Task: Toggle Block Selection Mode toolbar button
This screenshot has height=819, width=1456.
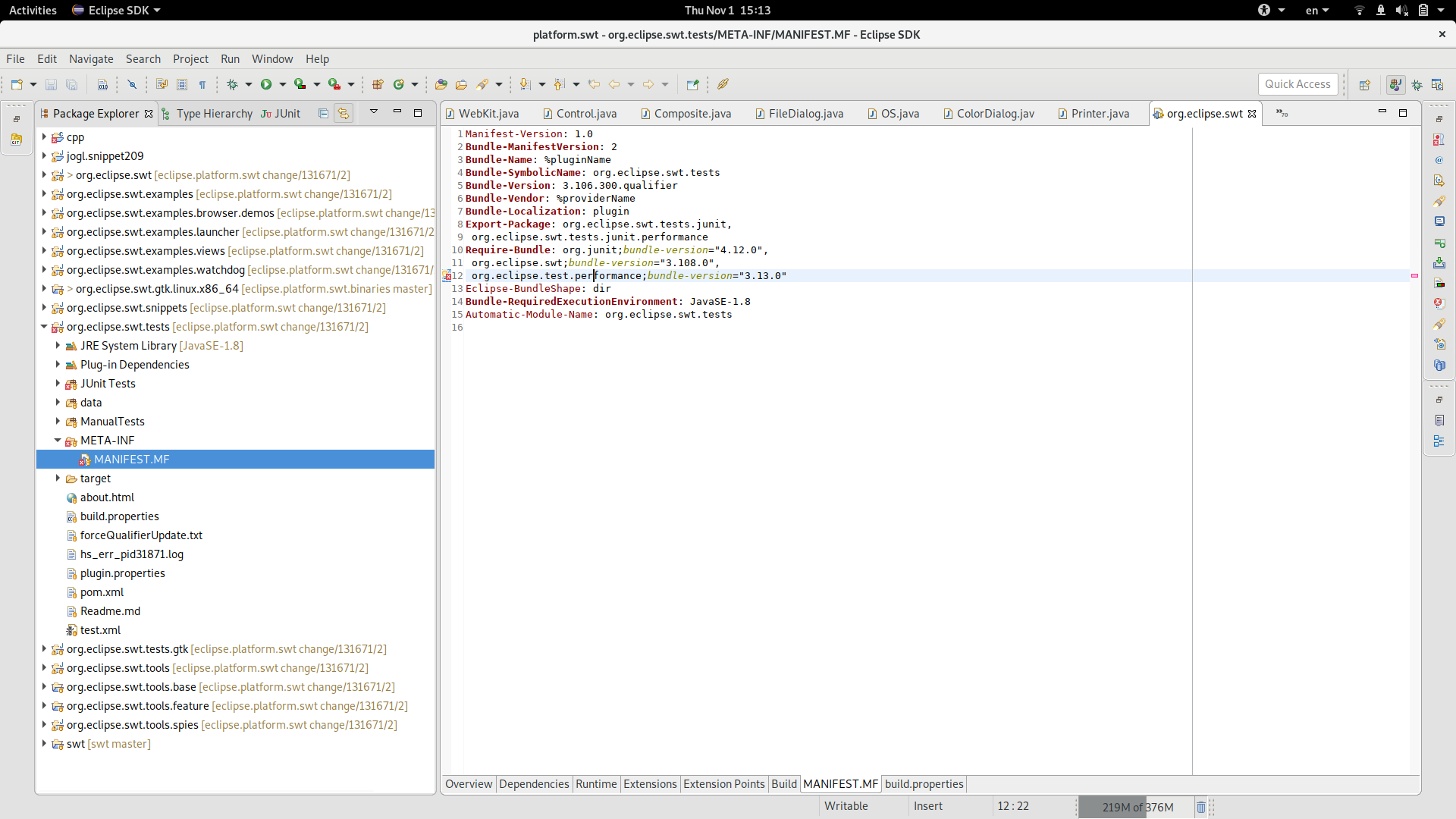Action: pos(182,84)
